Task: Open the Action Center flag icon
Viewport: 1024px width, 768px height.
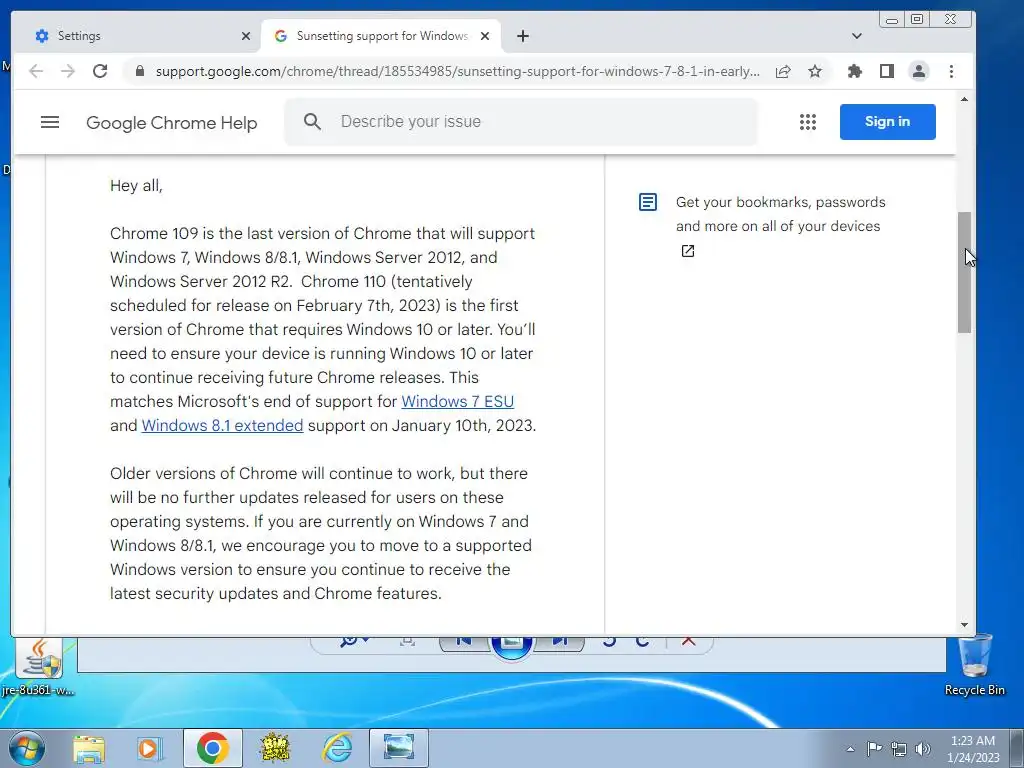Action: click(x=874, y=748)
